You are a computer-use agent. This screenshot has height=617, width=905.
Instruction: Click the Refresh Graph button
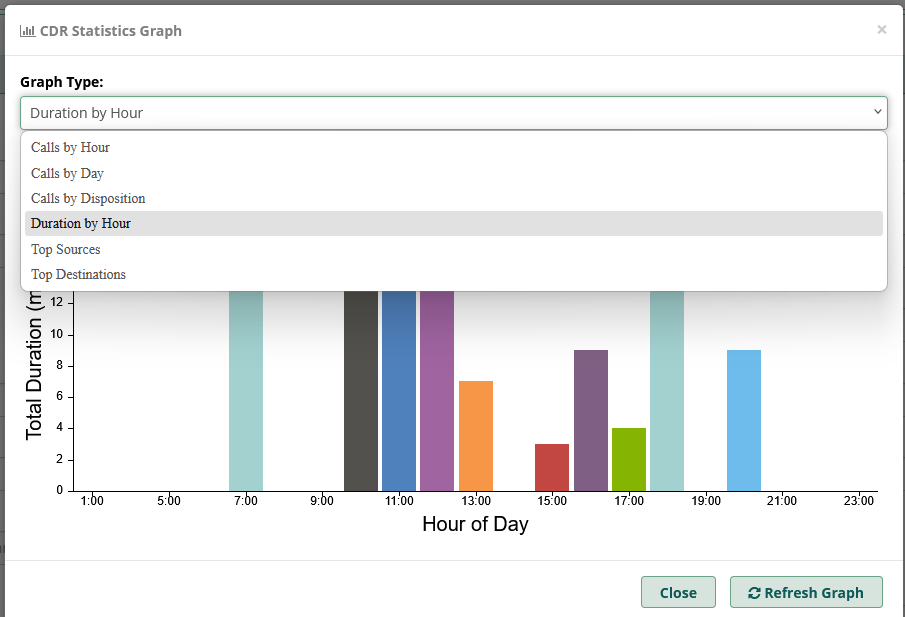pyautogui.click(x=806, y=592)
